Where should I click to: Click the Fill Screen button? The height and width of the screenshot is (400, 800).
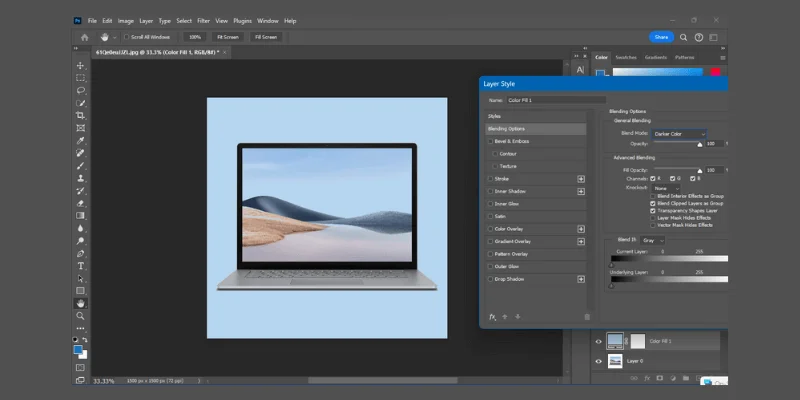[x=266, y=37]
